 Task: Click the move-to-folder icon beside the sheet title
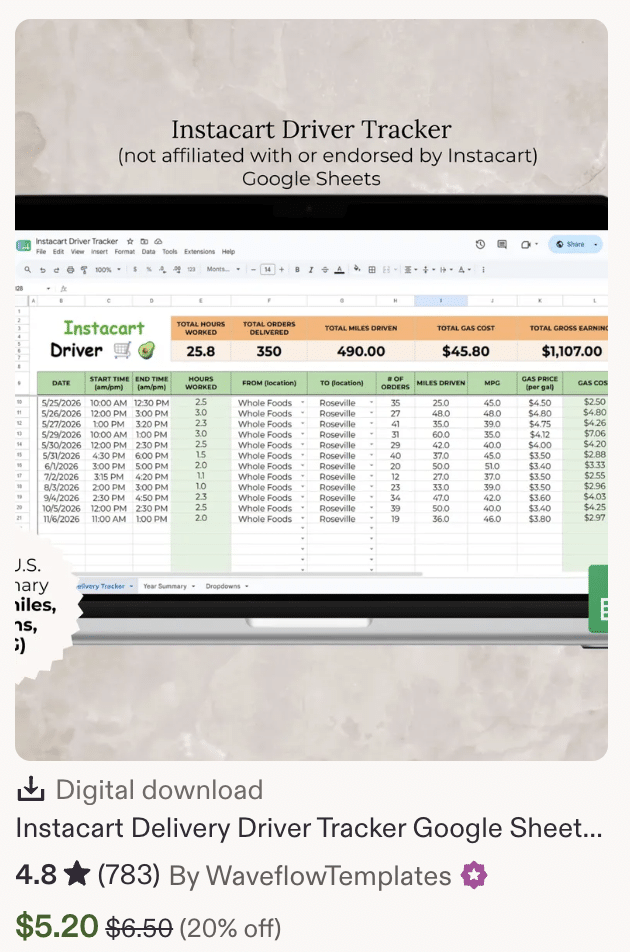pos(144,241)
